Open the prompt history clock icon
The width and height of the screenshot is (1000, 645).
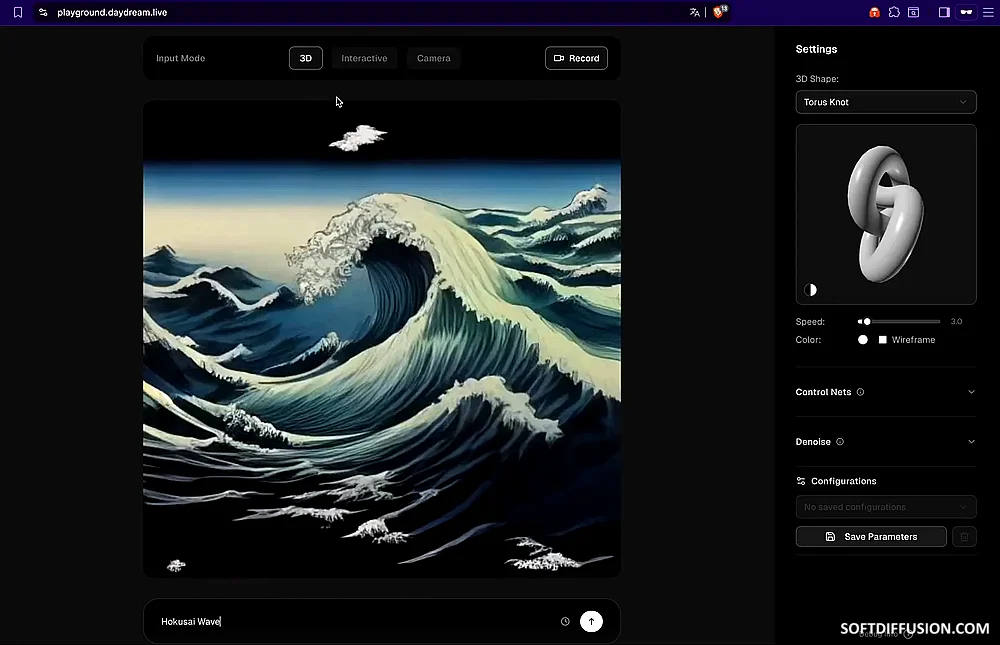(x=565, y=621)
